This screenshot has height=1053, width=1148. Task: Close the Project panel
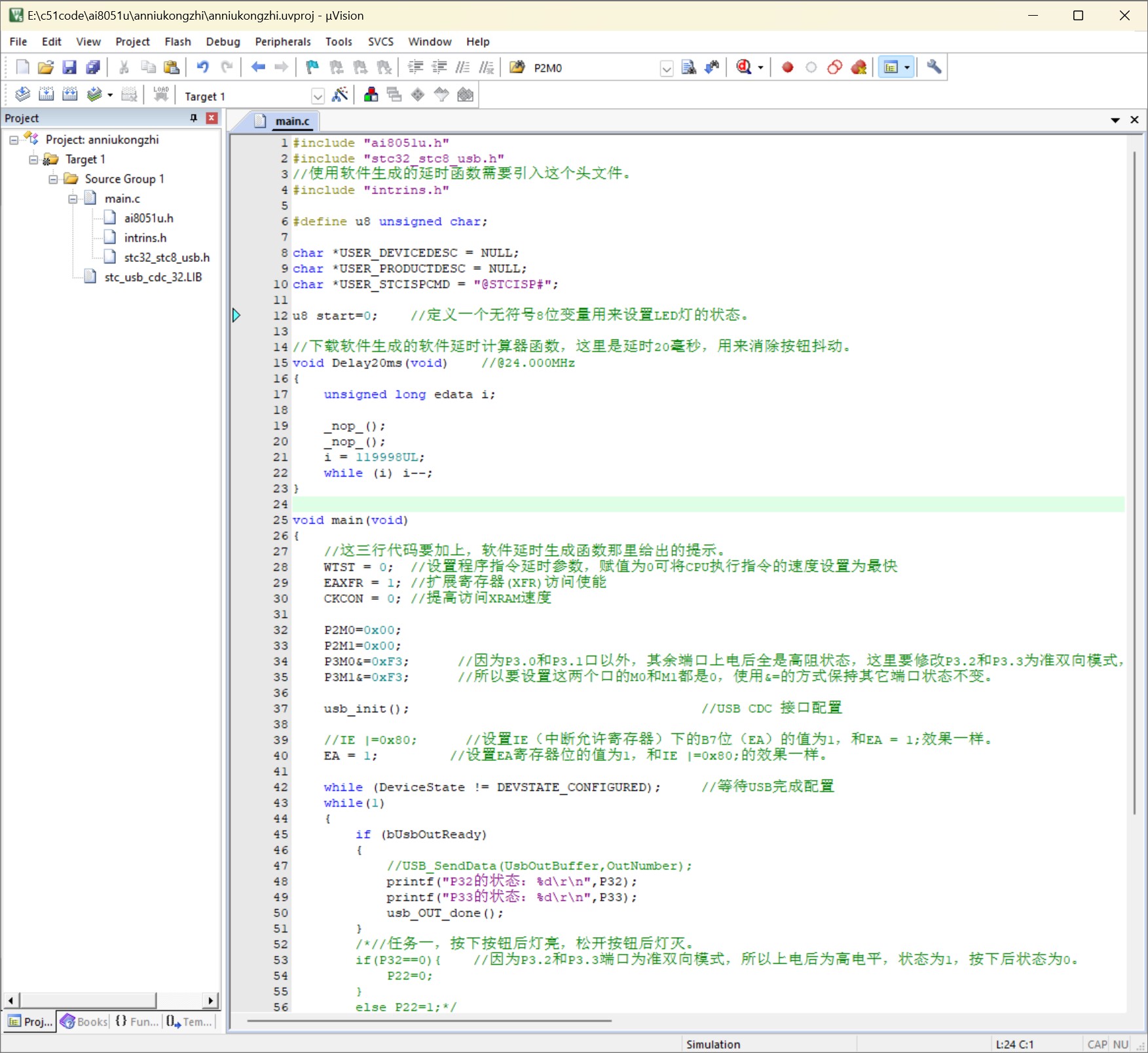point(212,118)
